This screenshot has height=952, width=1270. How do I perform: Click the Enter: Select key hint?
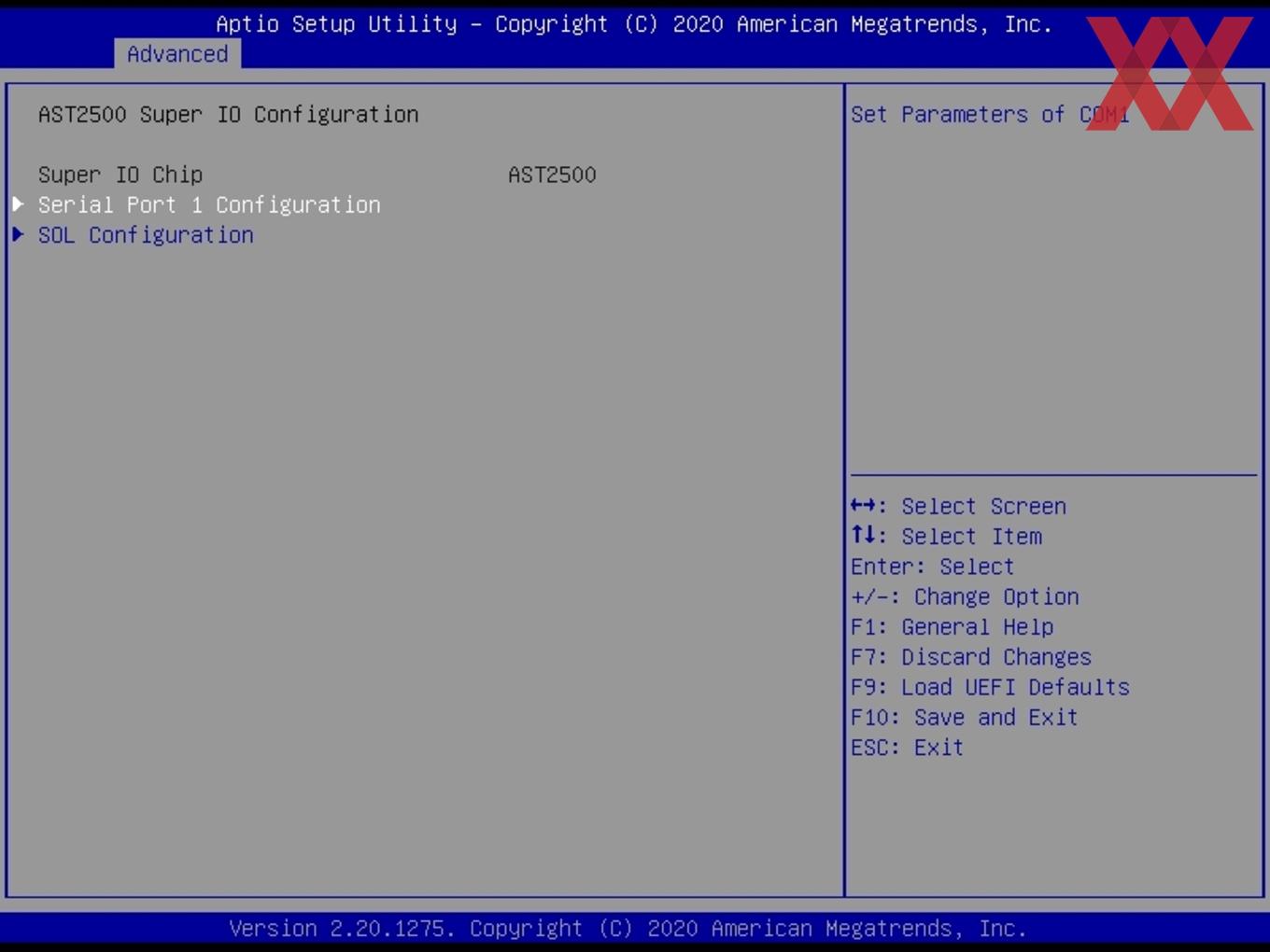(932, 567)
